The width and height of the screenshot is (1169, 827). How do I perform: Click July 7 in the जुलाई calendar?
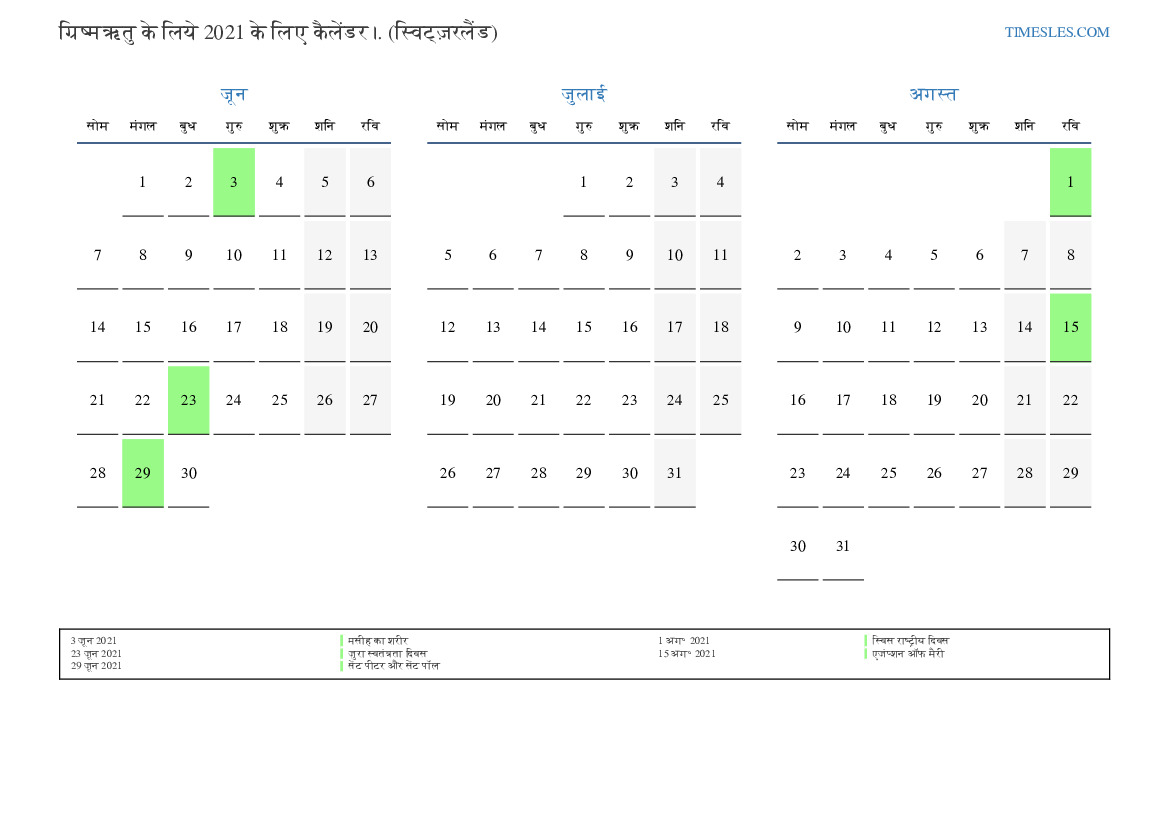click(x=538, y=255)
